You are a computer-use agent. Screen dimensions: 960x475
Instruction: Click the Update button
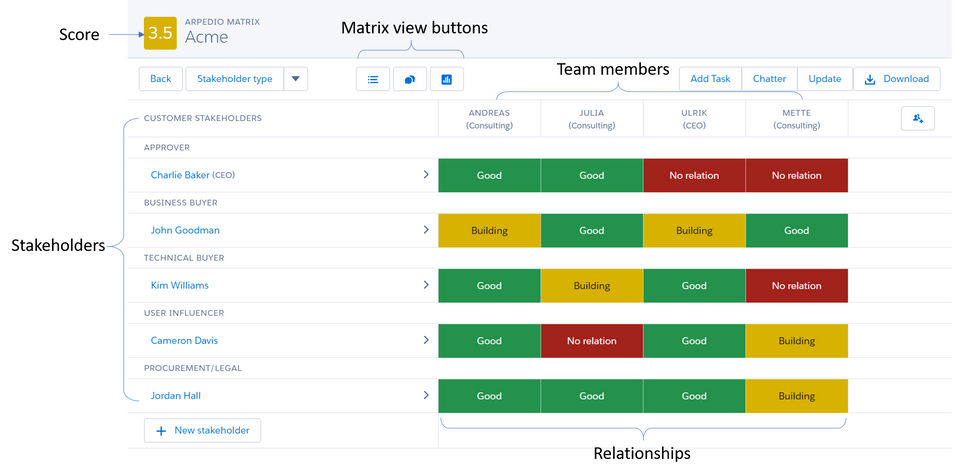tap(825, 79)
